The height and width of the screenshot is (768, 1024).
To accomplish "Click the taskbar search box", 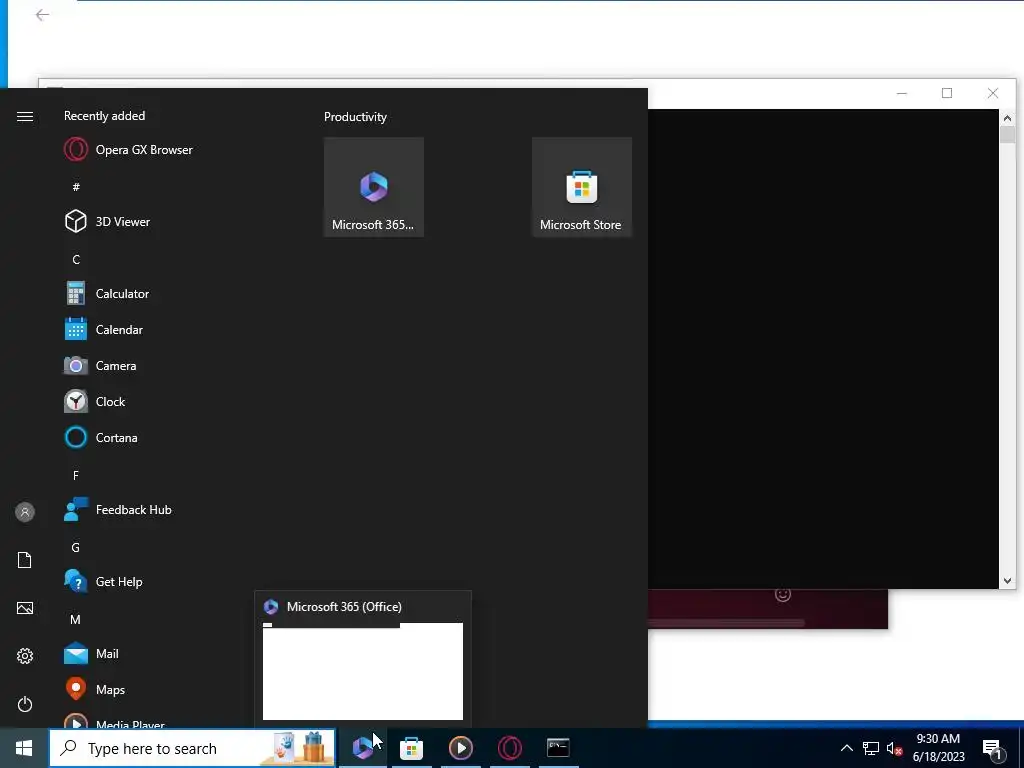I will 193,748.
